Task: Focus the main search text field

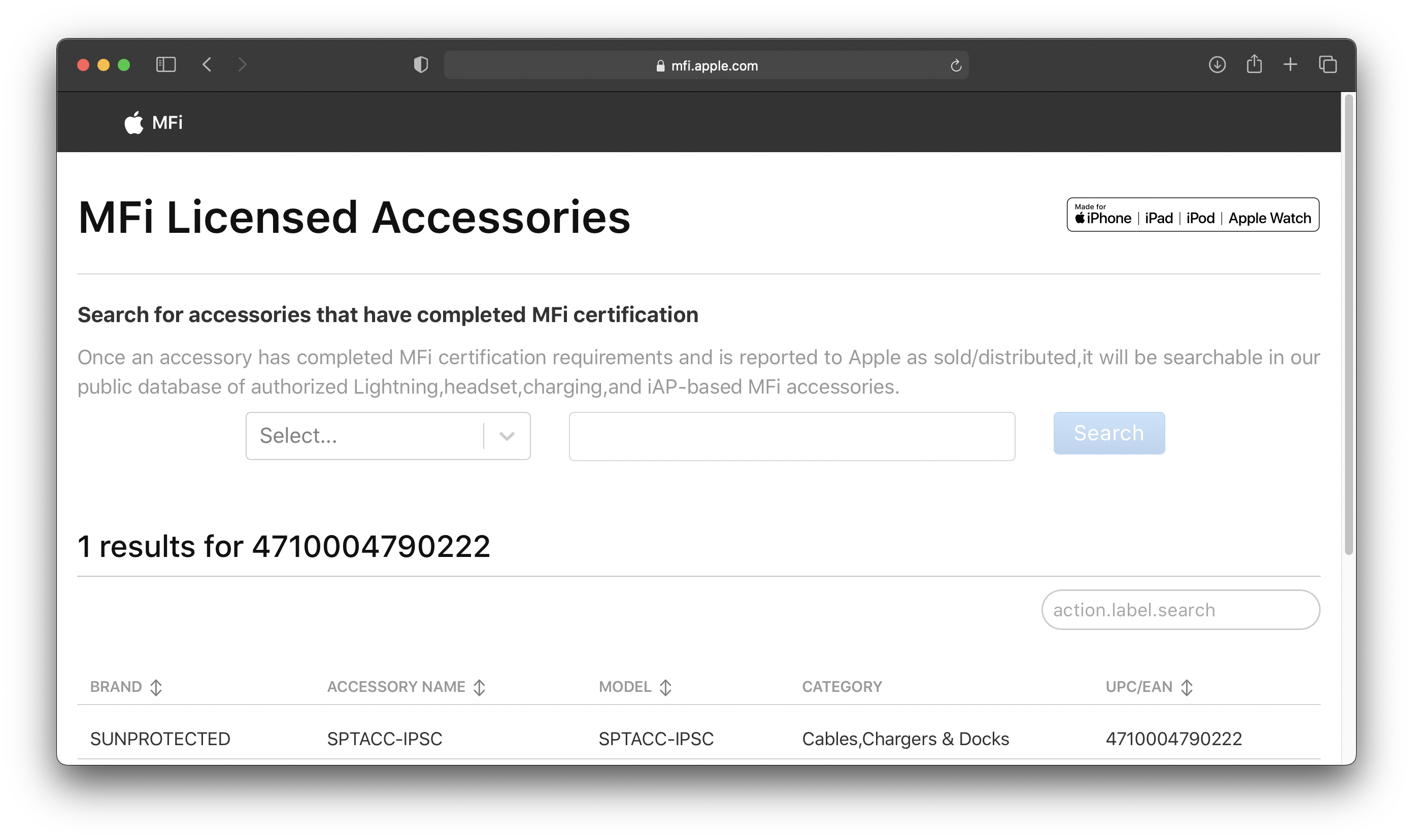Action: [x=792, y=436]
